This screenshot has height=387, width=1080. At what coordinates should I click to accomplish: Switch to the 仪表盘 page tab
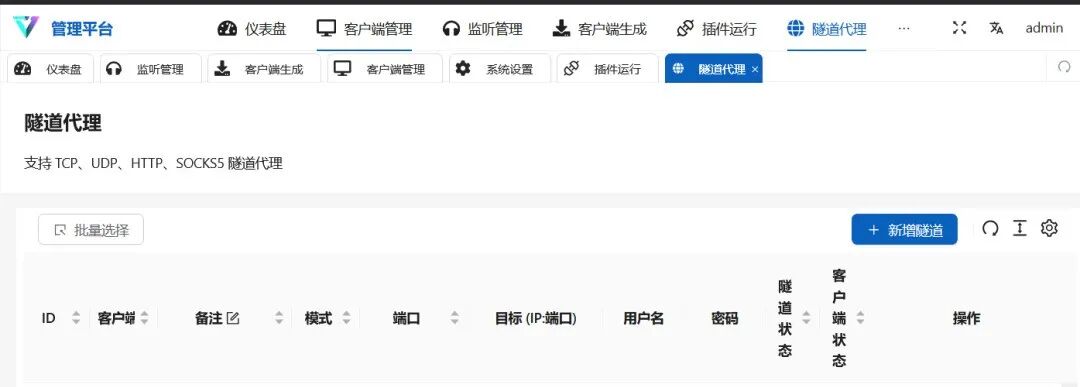pyautogui.click(x=50, y=69)
